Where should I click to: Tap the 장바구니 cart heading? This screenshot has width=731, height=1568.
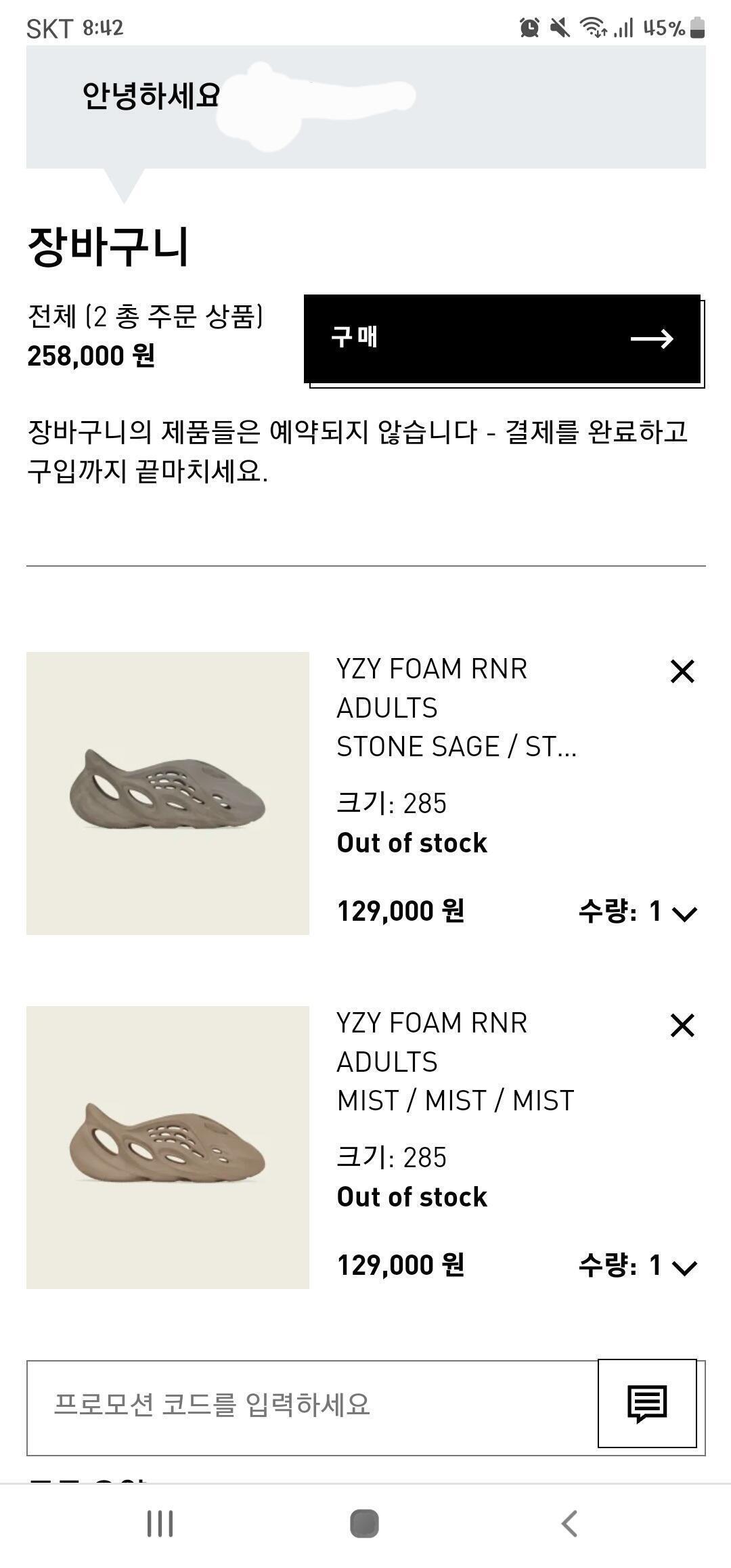[108, 246]
